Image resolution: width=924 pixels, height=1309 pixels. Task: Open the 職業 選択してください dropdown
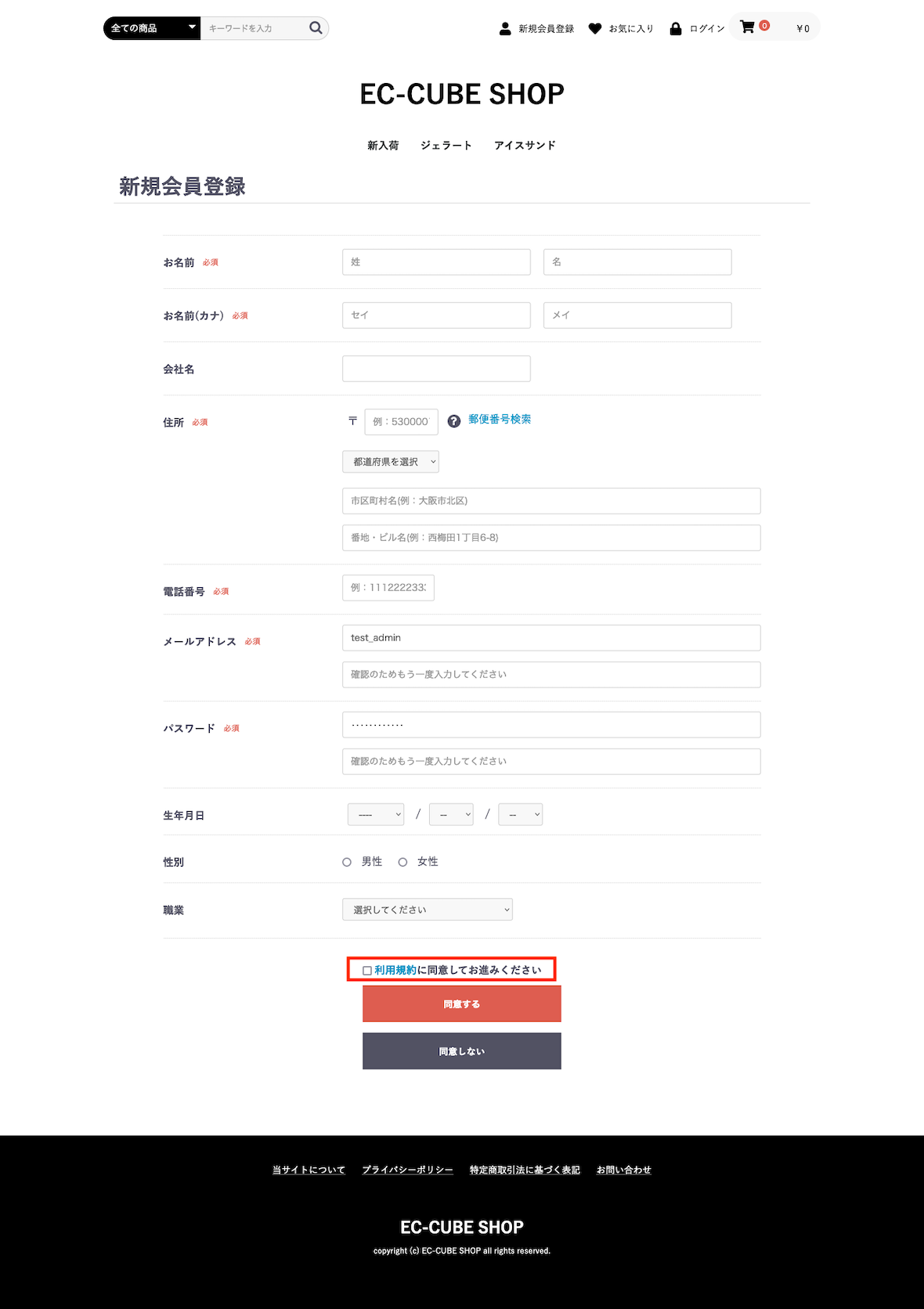click(x=428, y=910)
